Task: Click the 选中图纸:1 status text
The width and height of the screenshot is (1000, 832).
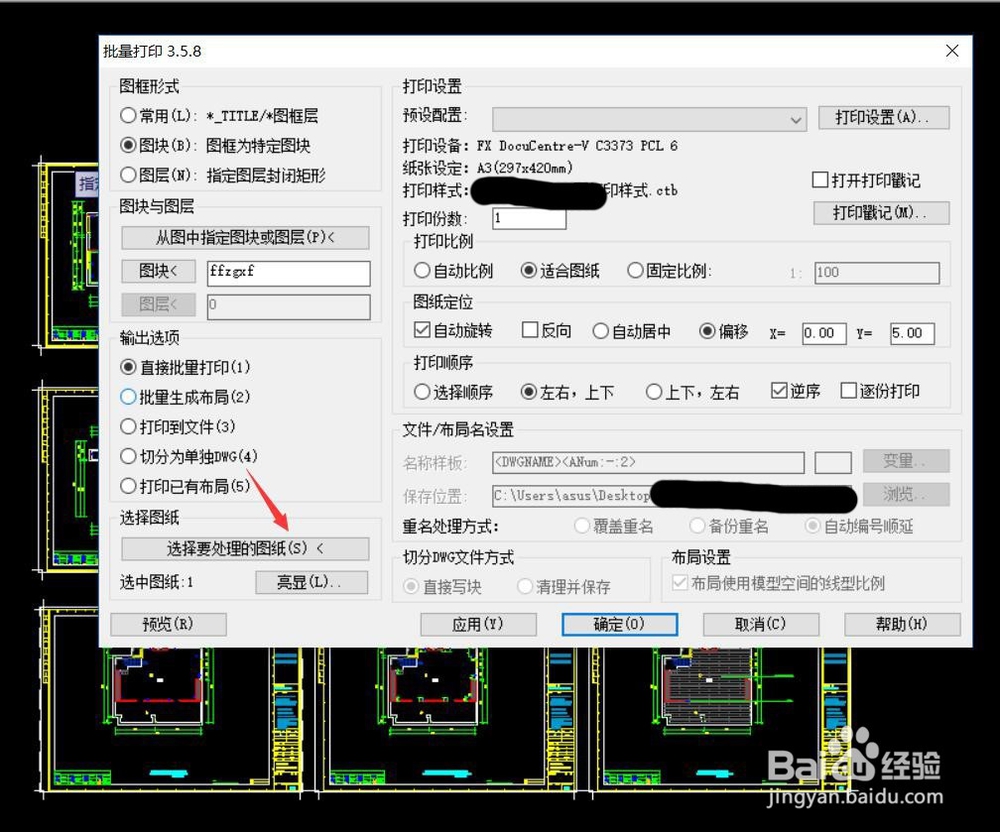Action: point(156,582)
